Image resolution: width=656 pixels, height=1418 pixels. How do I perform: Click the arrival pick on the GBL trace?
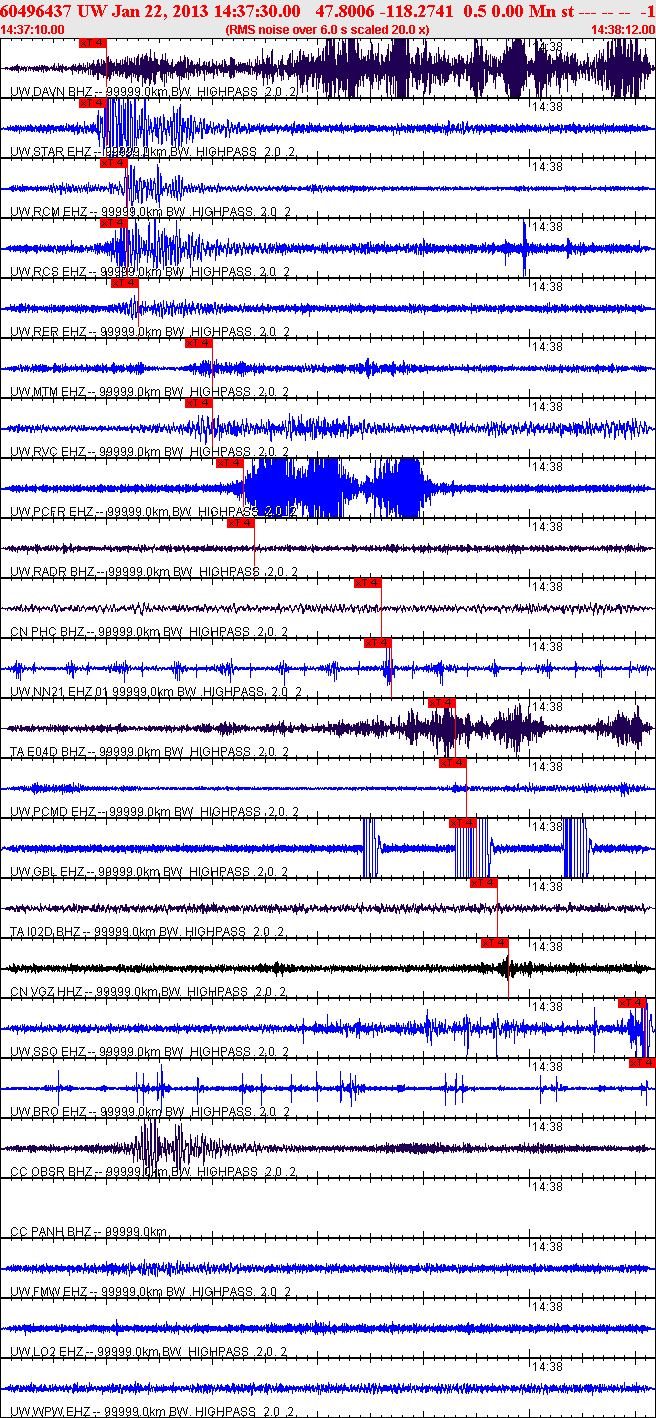tap(463, 823)
